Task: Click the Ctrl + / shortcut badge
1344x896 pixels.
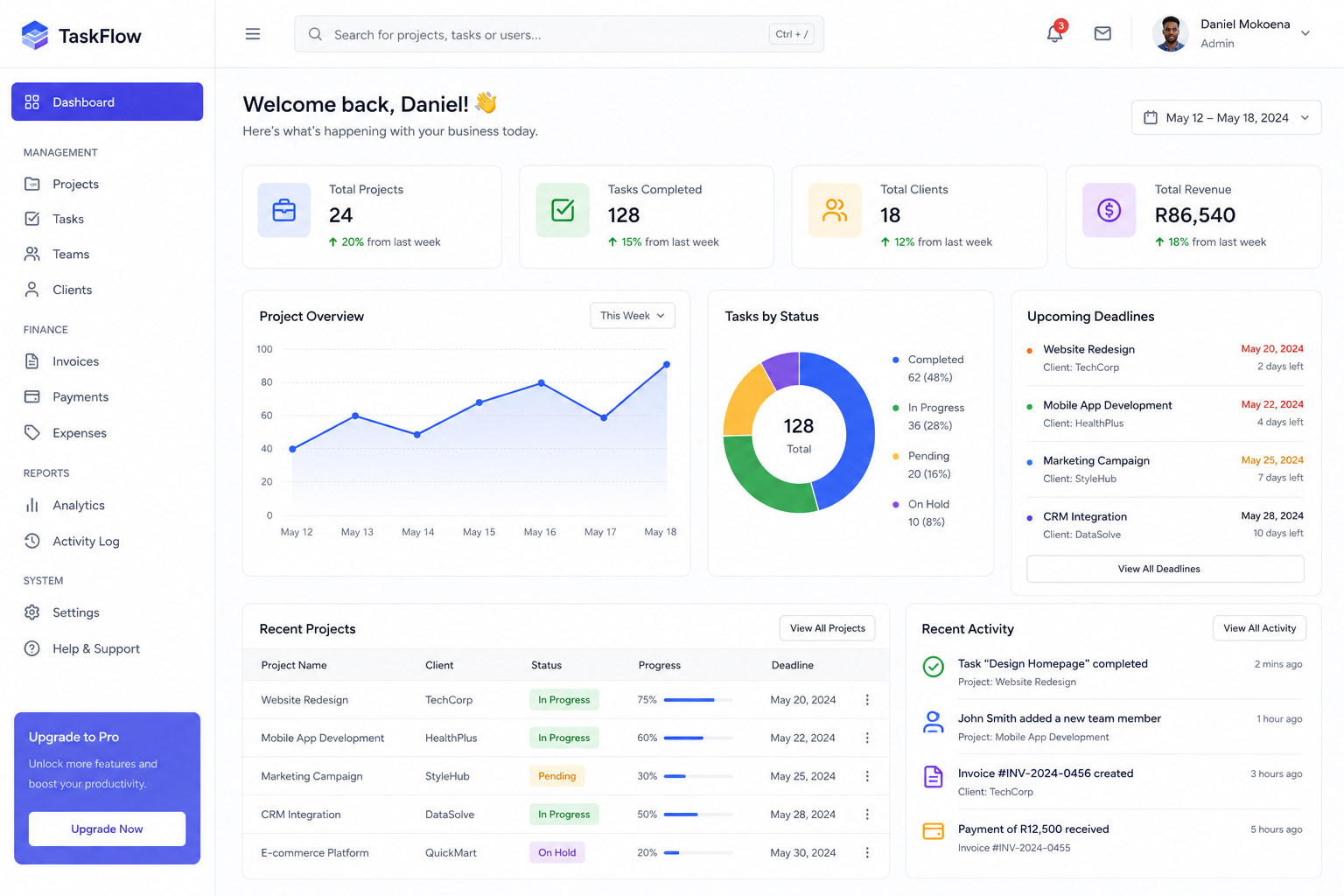Action: 792,34
